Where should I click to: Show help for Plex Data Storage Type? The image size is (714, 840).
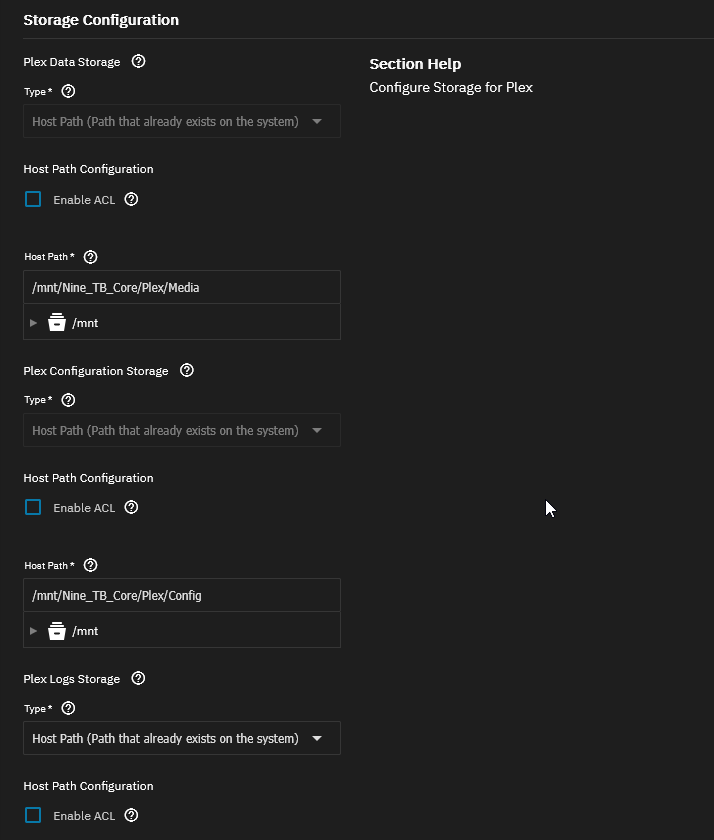[68, 92]
